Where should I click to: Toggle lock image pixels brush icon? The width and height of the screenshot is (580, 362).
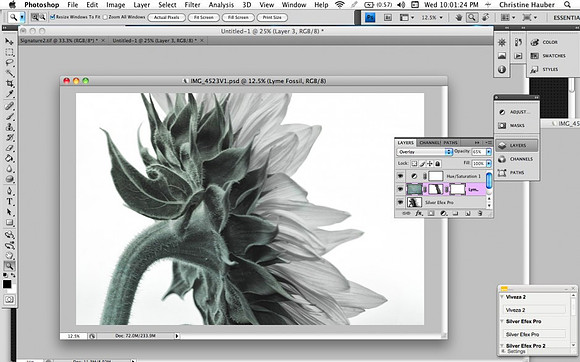click(x=422, y=163)
